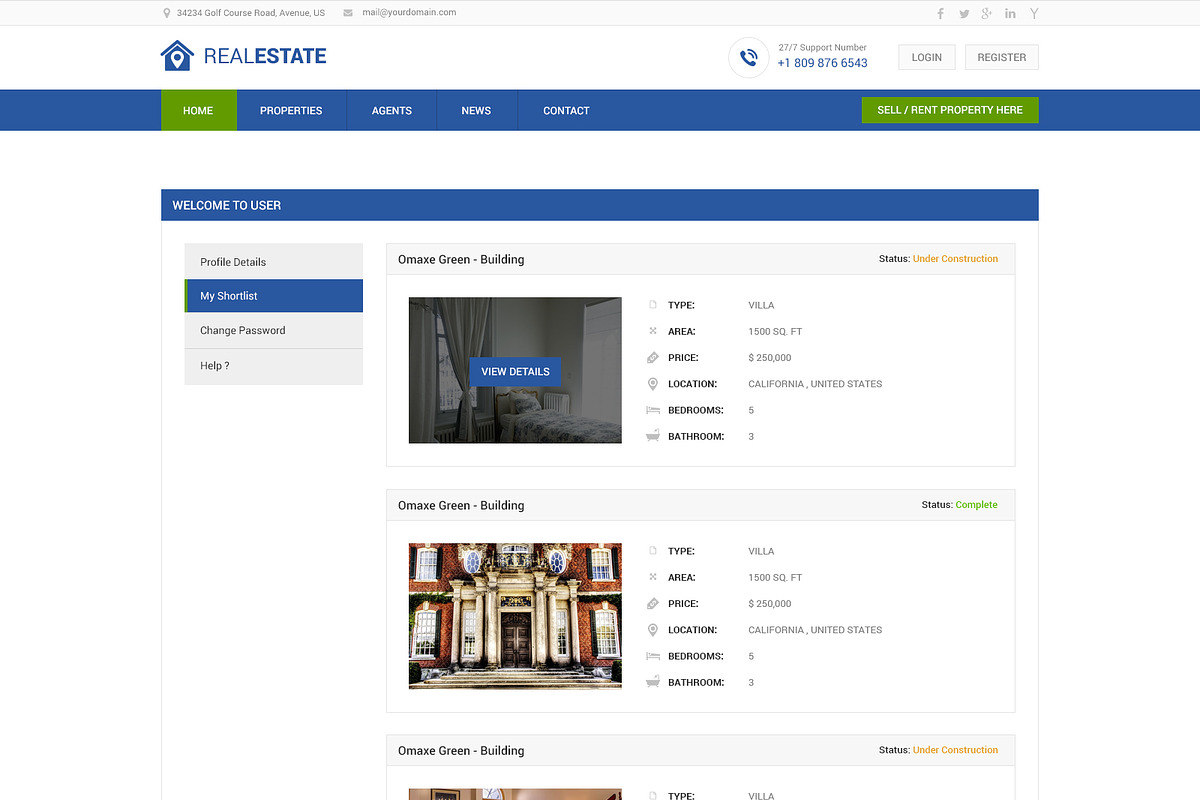
Task: Click the Location pin icon in Complete listing
Action: 653,630
